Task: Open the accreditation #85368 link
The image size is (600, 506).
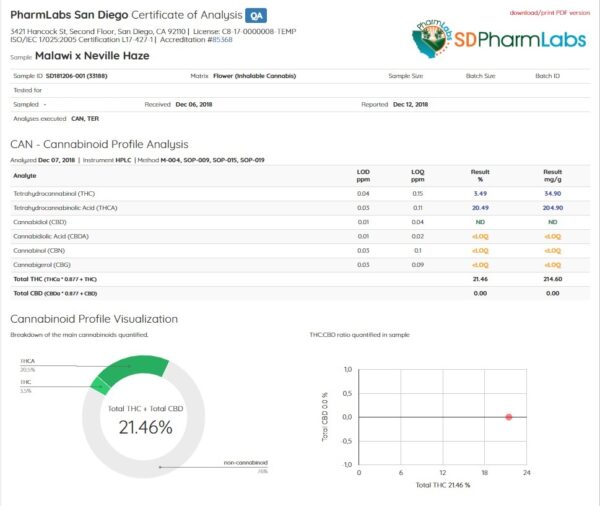Action: tap(220, 39)
